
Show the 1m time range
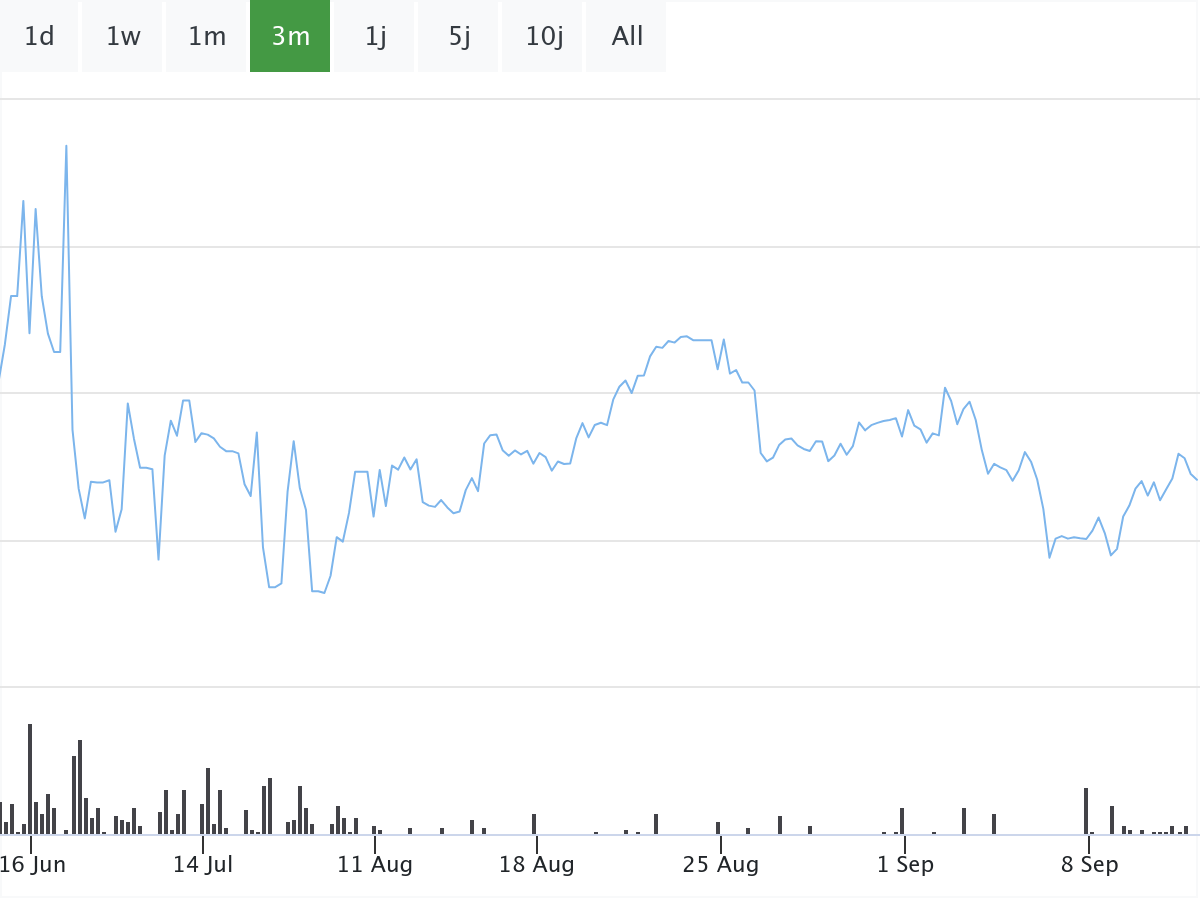click(x=207, y=36)
